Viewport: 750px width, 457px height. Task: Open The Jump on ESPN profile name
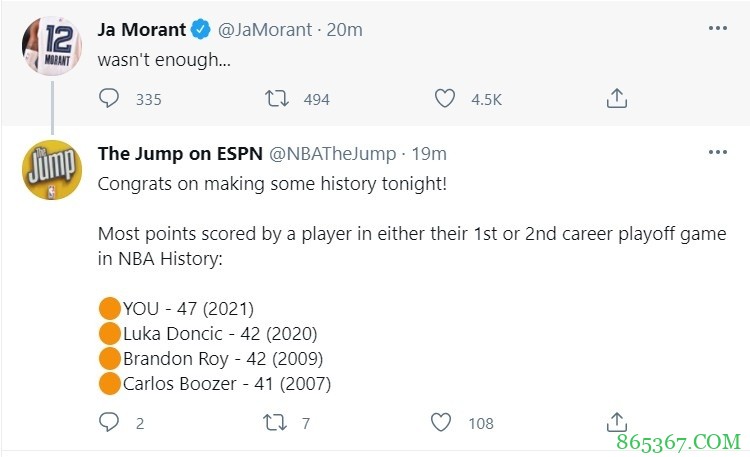180,153
